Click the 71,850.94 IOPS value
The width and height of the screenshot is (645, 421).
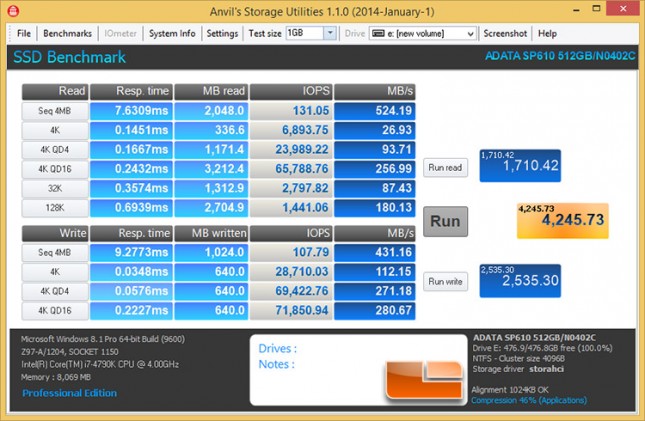290,311
